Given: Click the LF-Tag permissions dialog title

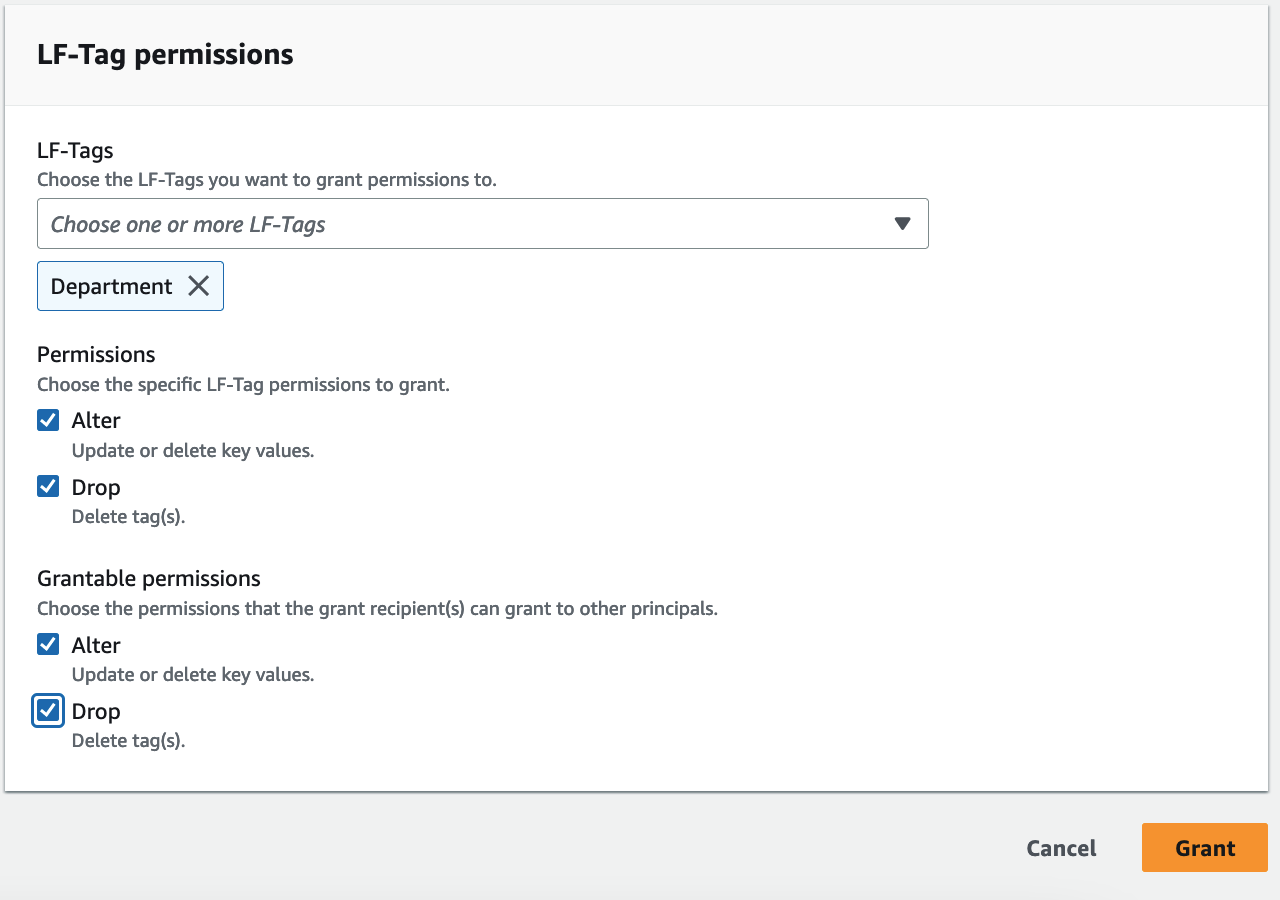Looking at the screenshot, I should 165,54.
